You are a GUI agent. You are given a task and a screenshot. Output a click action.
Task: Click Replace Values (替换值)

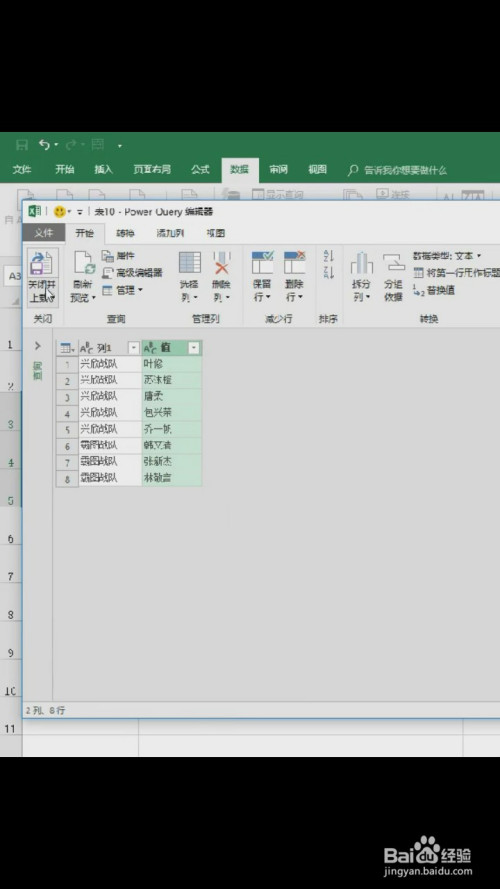[x=434, y=291]
